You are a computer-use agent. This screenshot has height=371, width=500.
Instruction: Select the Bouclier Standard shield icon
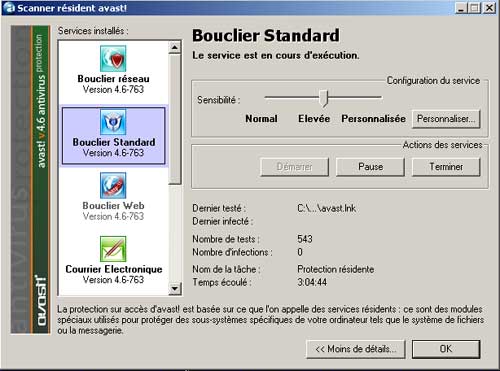tap(113, 122)
